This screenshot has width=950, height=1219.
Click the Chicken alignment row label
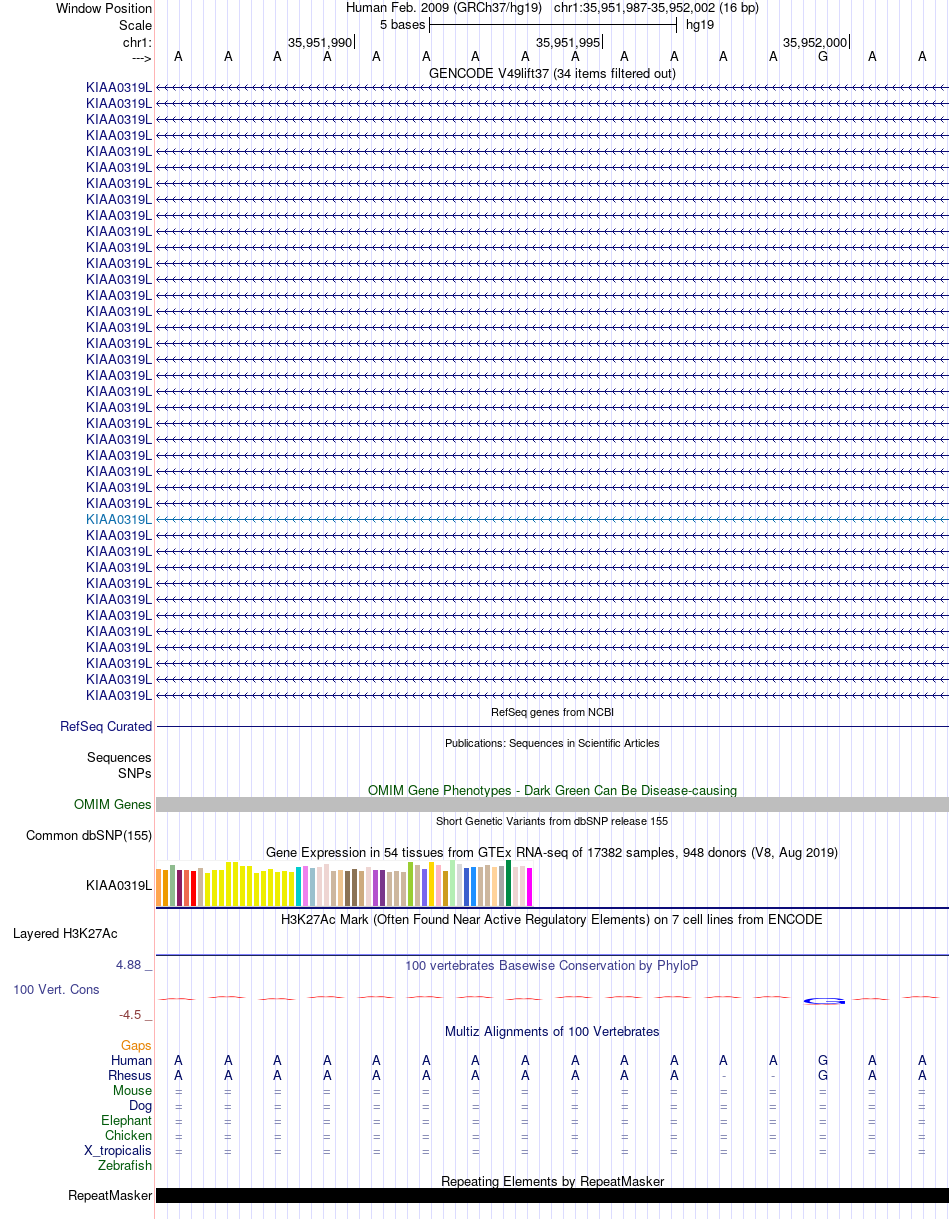129,1136
